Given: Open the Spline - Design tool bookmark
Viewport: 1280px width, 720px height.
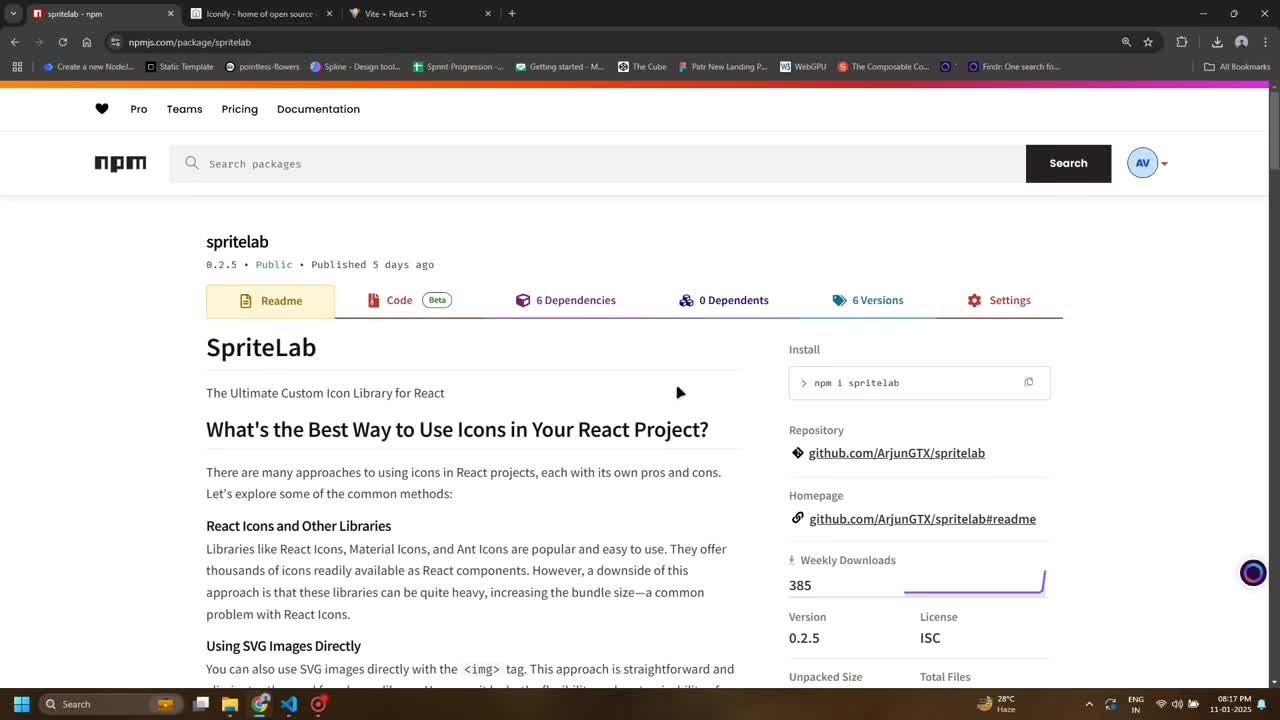Looking at the screenshot, I should [x=355, y=67].
